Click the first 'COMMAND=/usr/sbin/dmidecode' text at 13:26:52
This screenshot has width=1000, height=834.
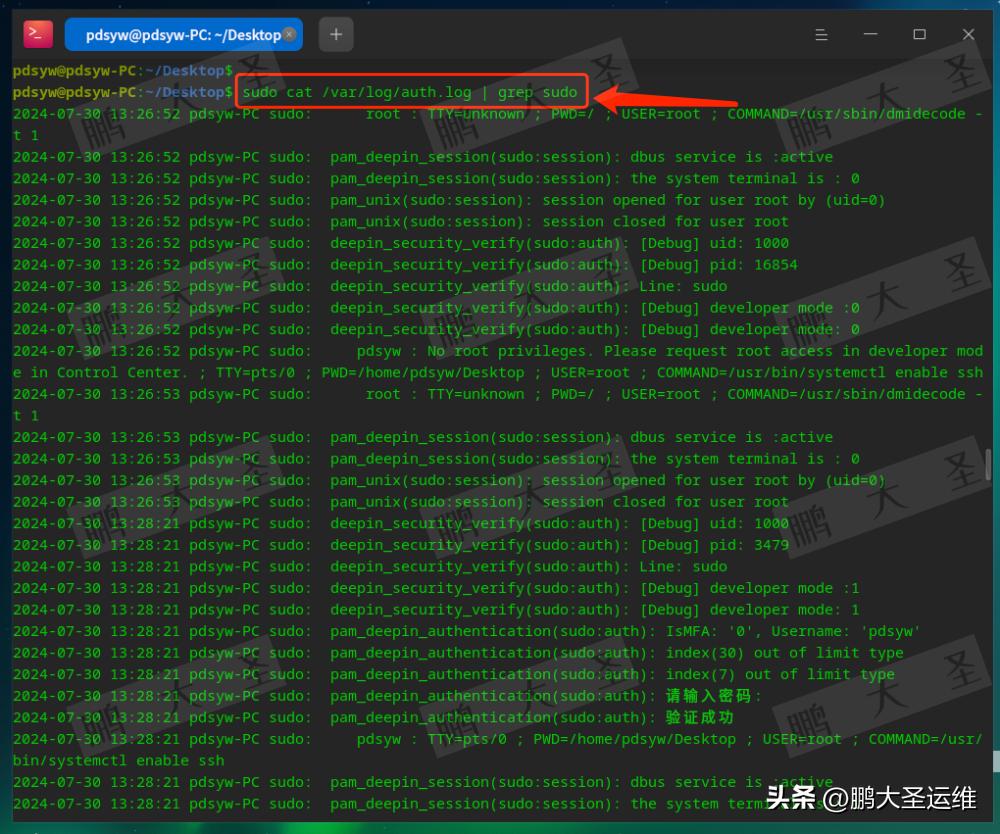[846, 114]
